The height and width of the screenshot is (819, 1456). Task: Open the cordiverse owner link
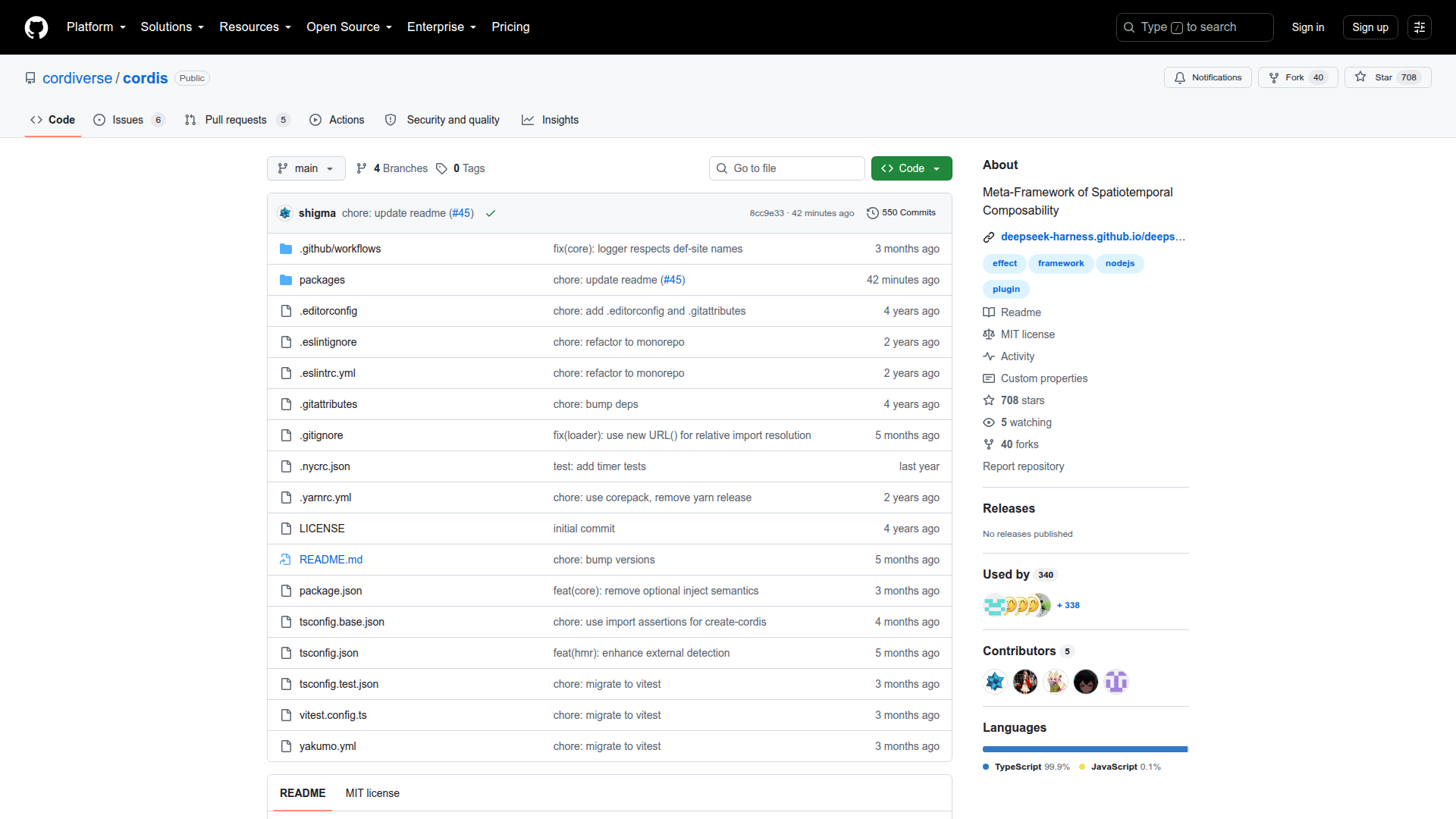(77, 78)
